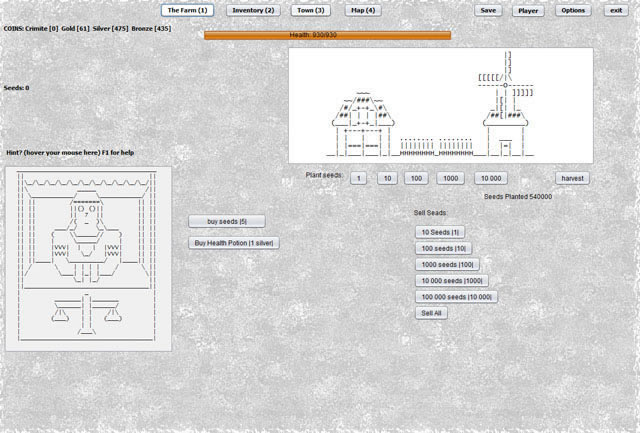This screenshot has height=433, width=640.
Task: Open the Options menu
Action: pos(573,10)
